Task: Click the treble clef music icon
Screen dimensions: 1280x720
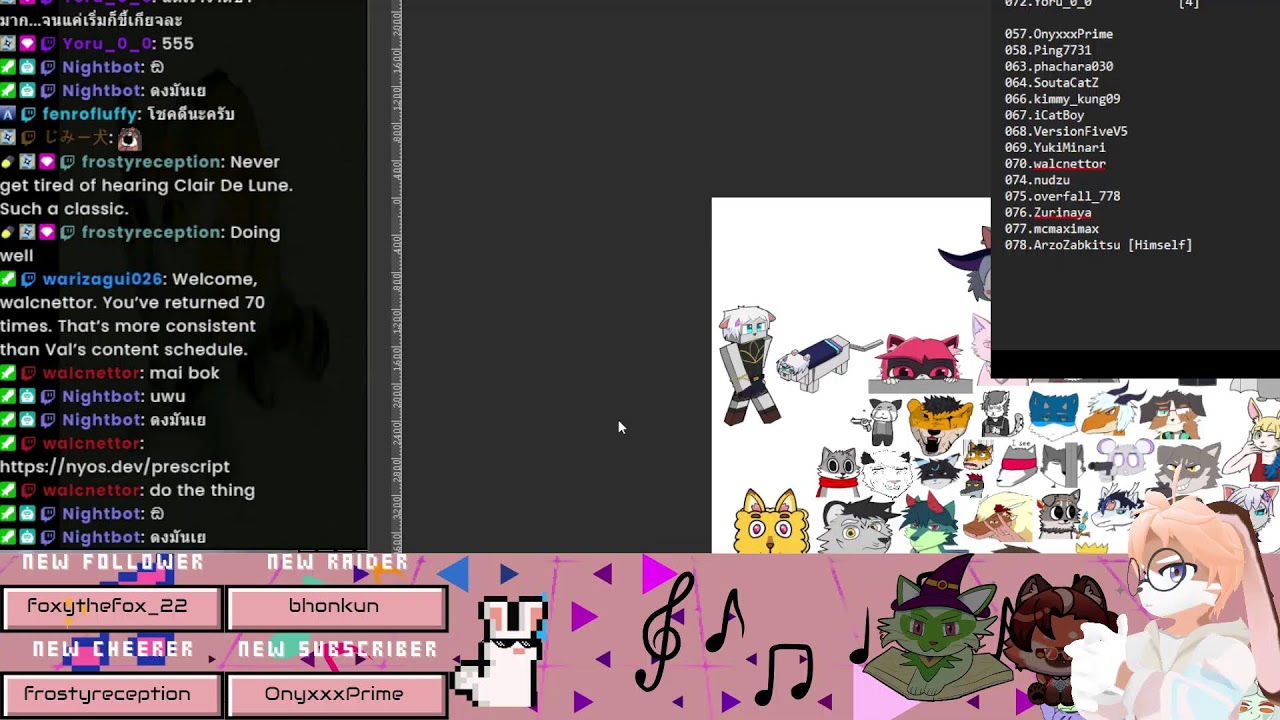Action: tap(664, 630)
